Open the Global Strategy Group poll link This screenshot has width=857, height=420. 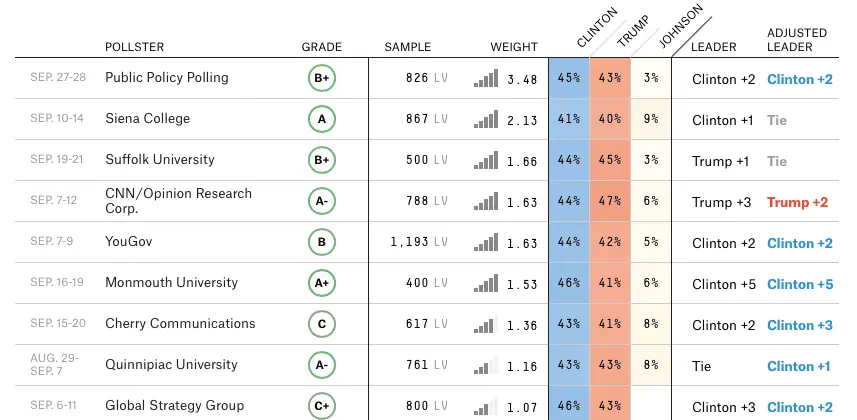coord(175,406)
